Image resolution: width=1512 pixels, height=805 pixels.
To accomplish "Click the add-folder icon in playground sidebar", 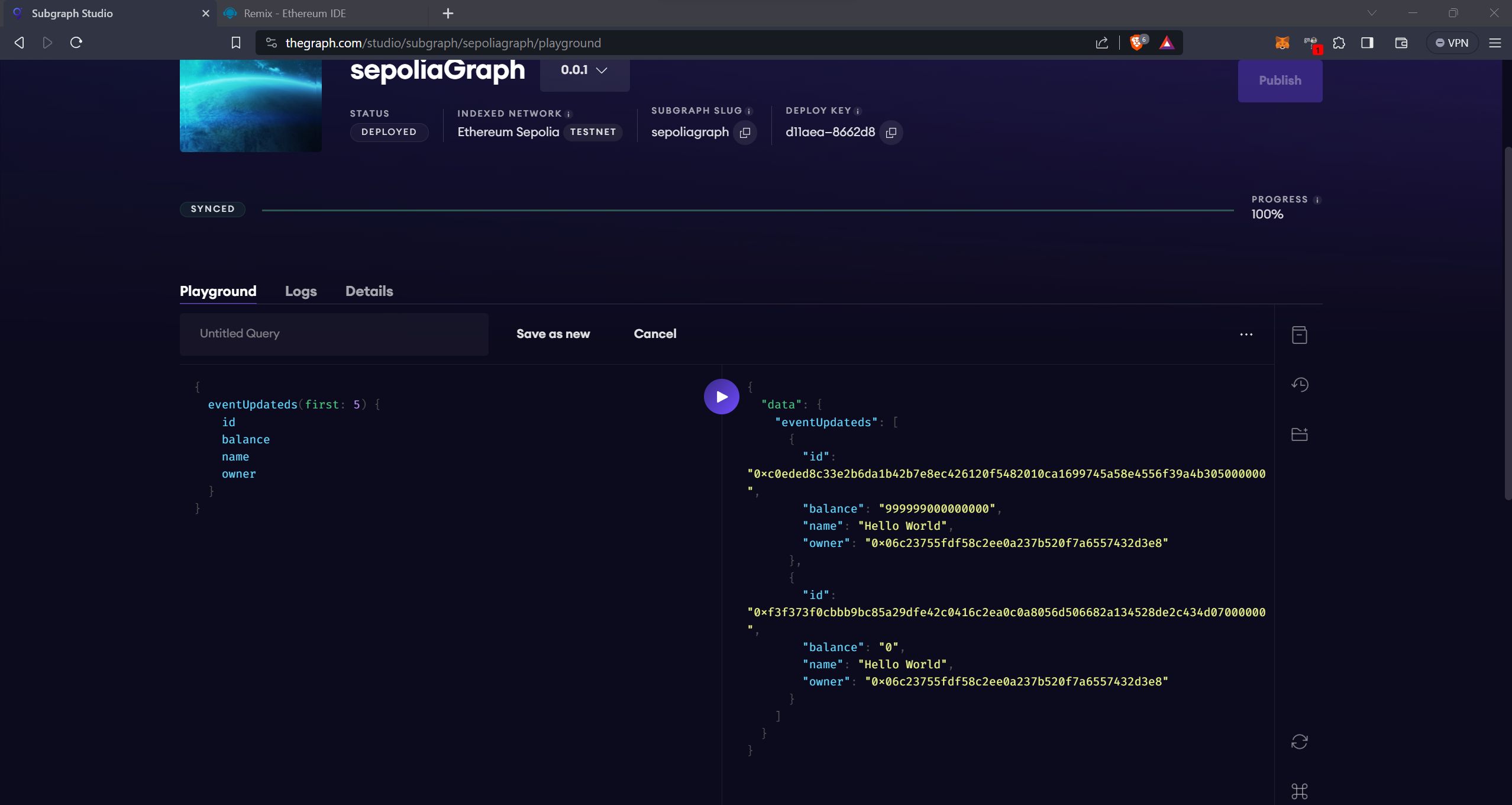I will [x=1299, y=434].
